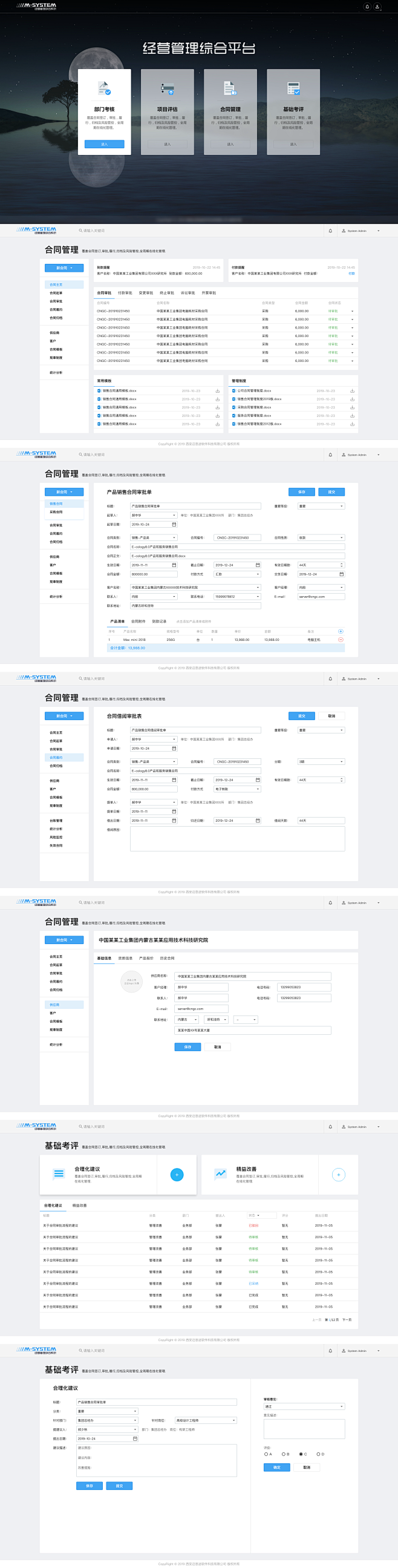Open 付款方式 dropdown showing 汇款
Viewport: 398px width, 1568px height.
coord(237,574)
